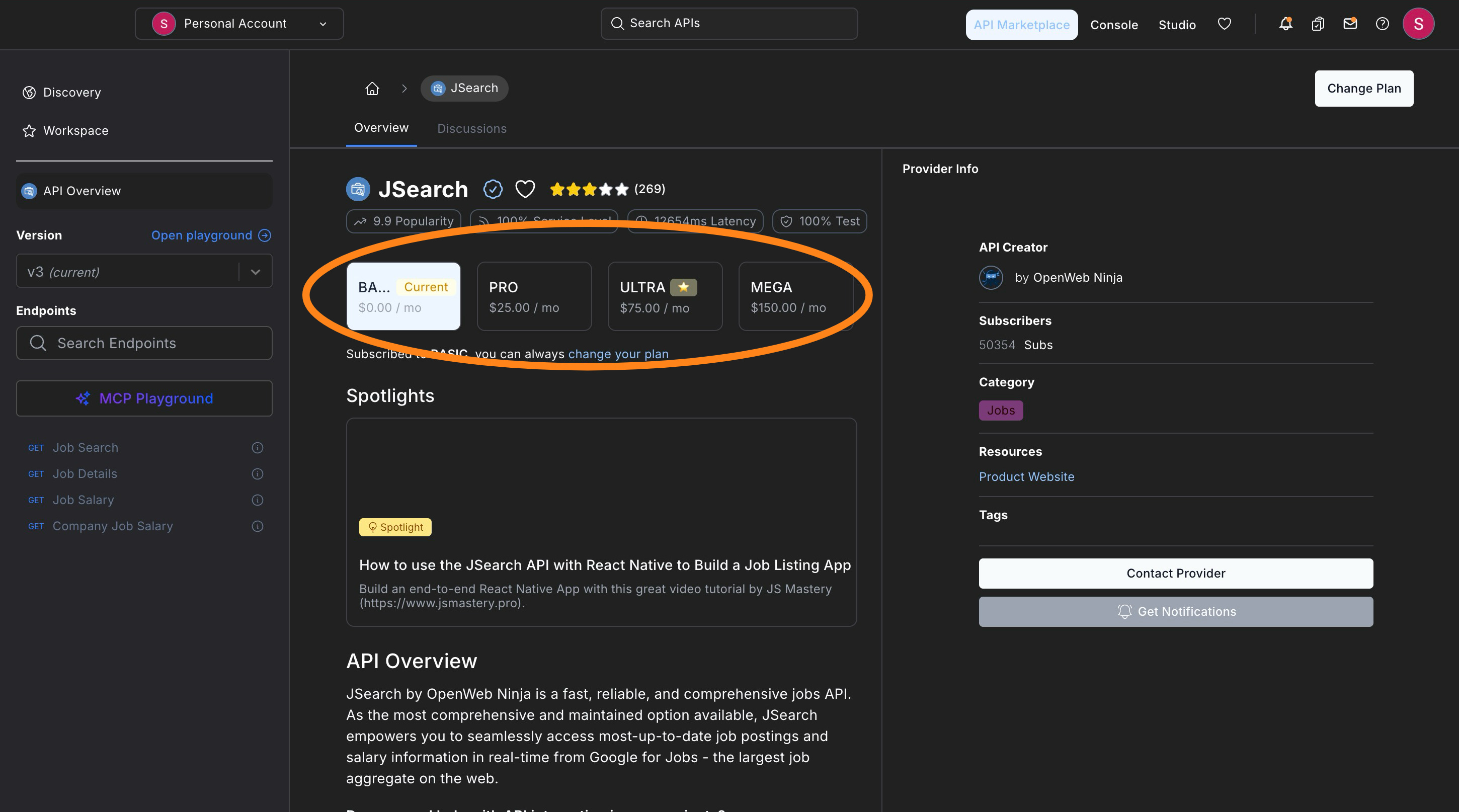Viewport: 1459px width, 812px height.
Task: Show info for Company Job Salary endpoint
Action: [257, 527]
